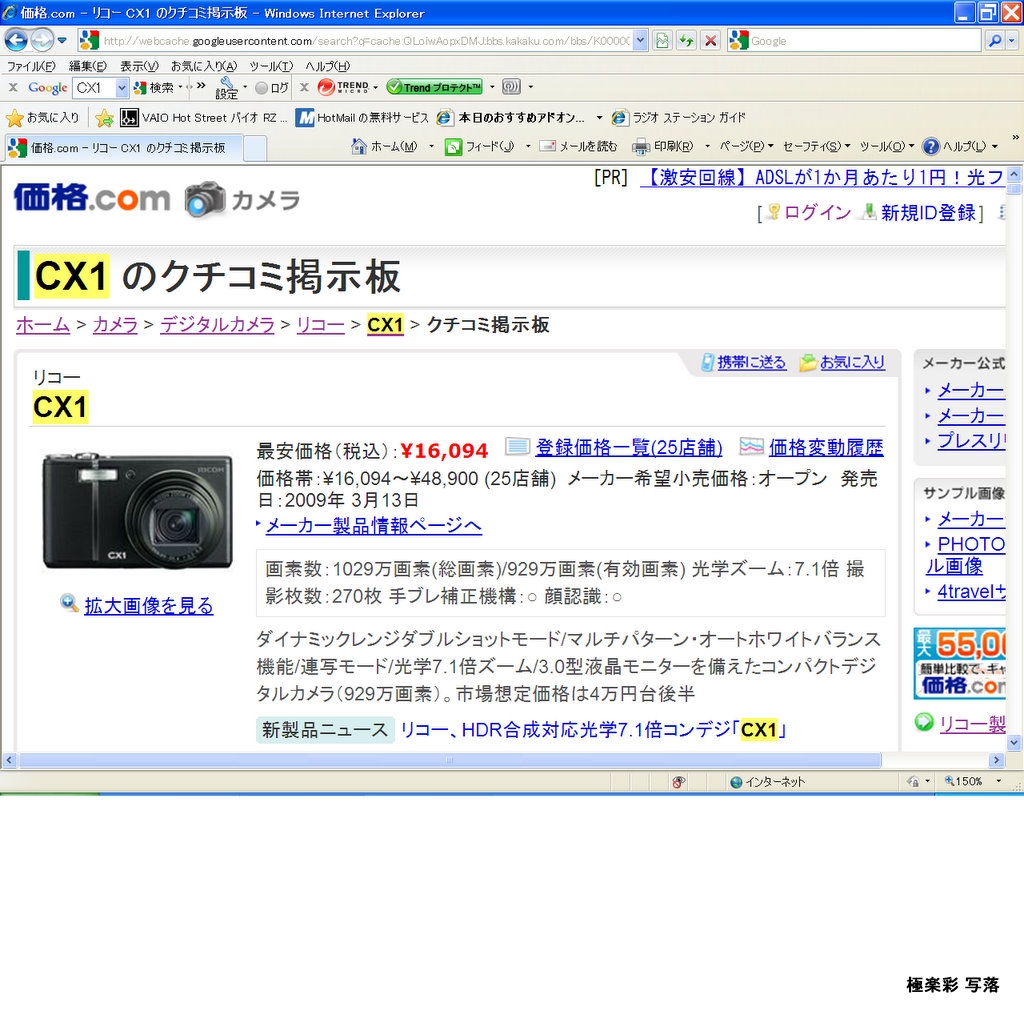Click the vertical scrollbar down arrow
This screenshot has height=1015, width=1024.
1013,742
